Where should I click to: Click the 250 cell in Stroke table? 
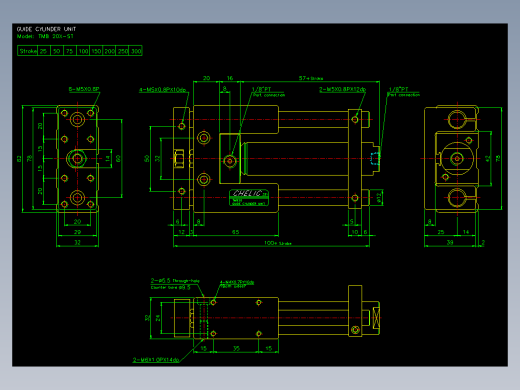tap(122, 51)
